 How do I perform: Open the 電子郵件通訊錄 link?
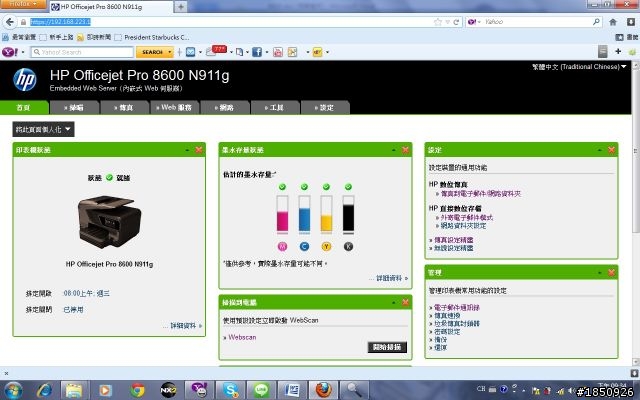(457, 307)
